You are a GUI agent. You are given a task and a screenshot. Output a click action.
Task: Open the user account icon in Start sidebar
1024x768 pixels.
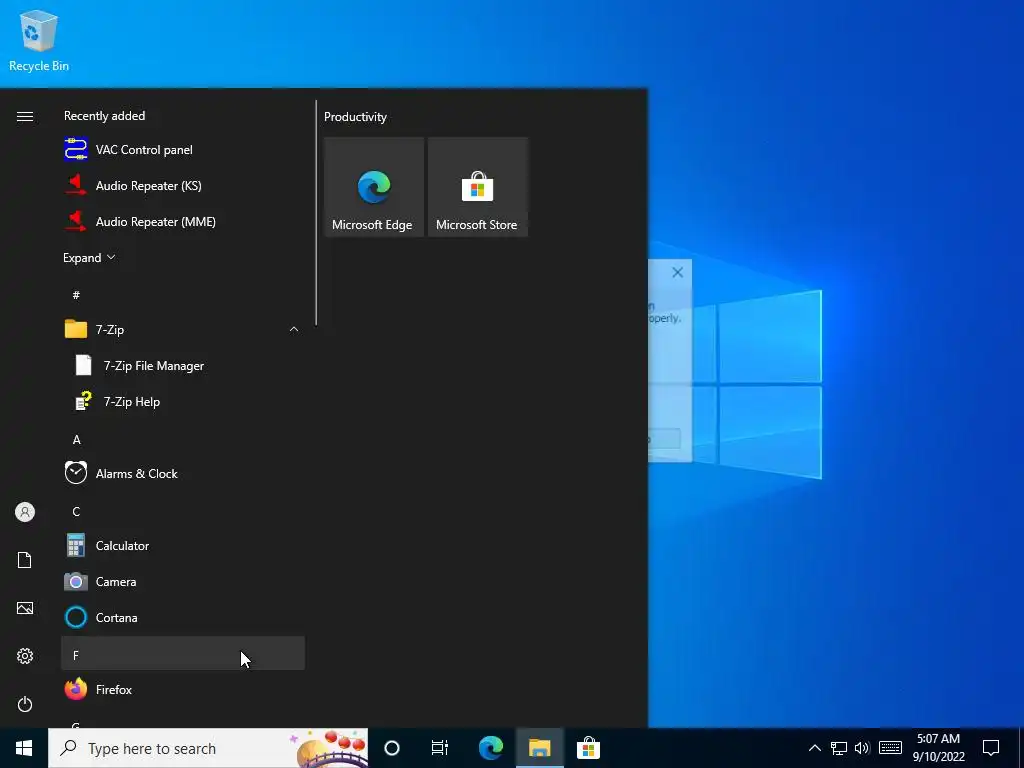tap(25, 512)
